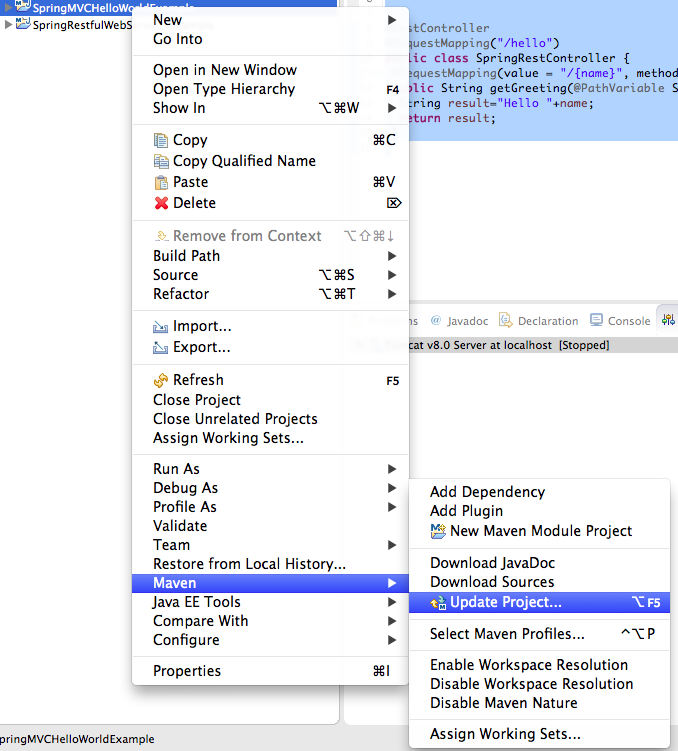The width and height of the screenshot is (678, 751).
Task: Choose Select Maven Profiles
Action: (x=539, y=634)
